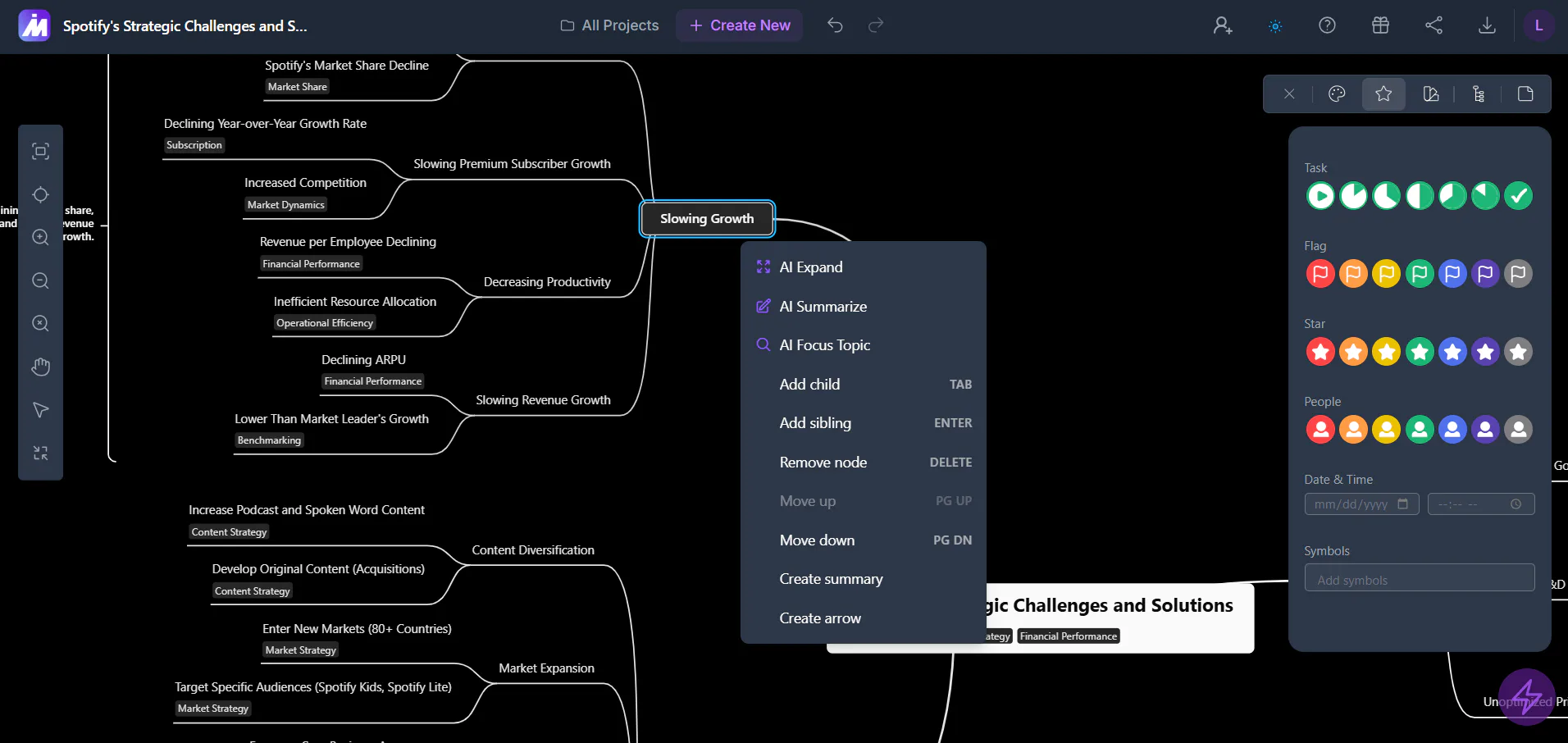The height and width of the screenshot is (743, 1568).
Task: Open All Projects link
Action: point(609,25)
